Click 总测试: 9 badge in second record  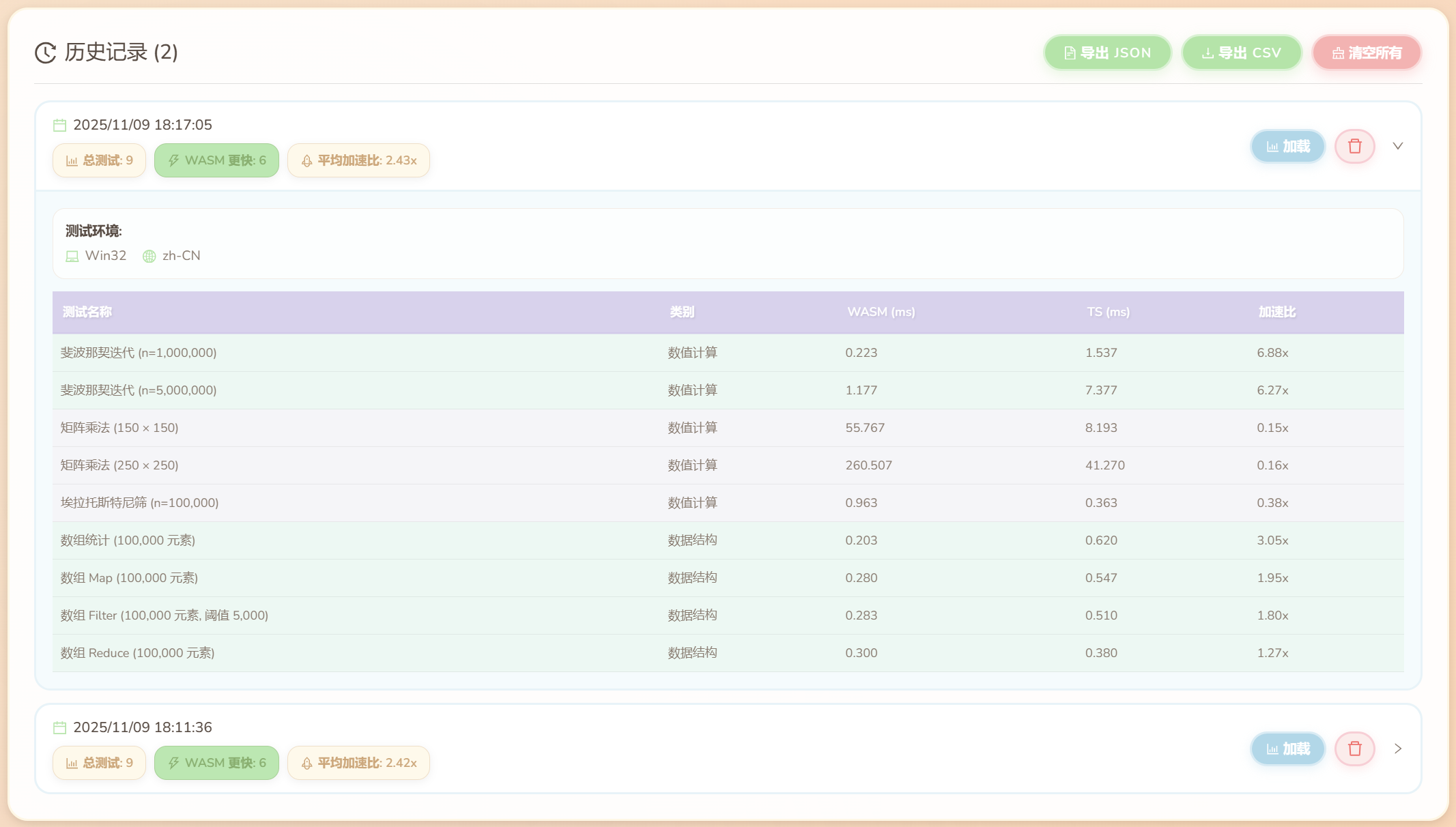(99, 763)
